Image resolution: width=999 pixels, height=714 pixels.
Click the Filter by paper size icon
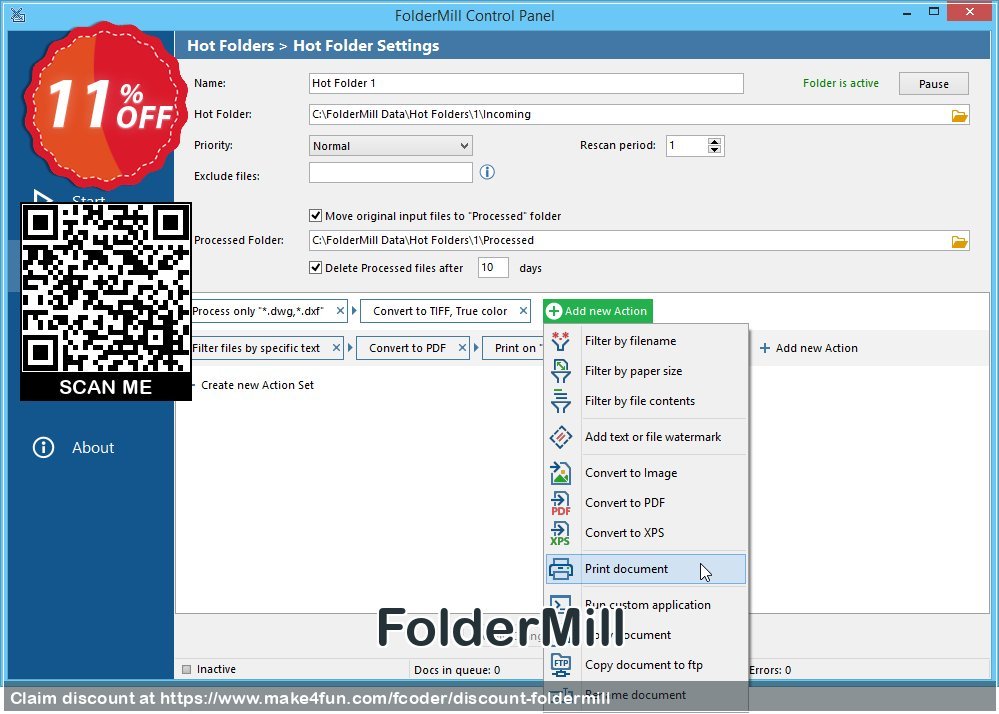tap(561, 371)
